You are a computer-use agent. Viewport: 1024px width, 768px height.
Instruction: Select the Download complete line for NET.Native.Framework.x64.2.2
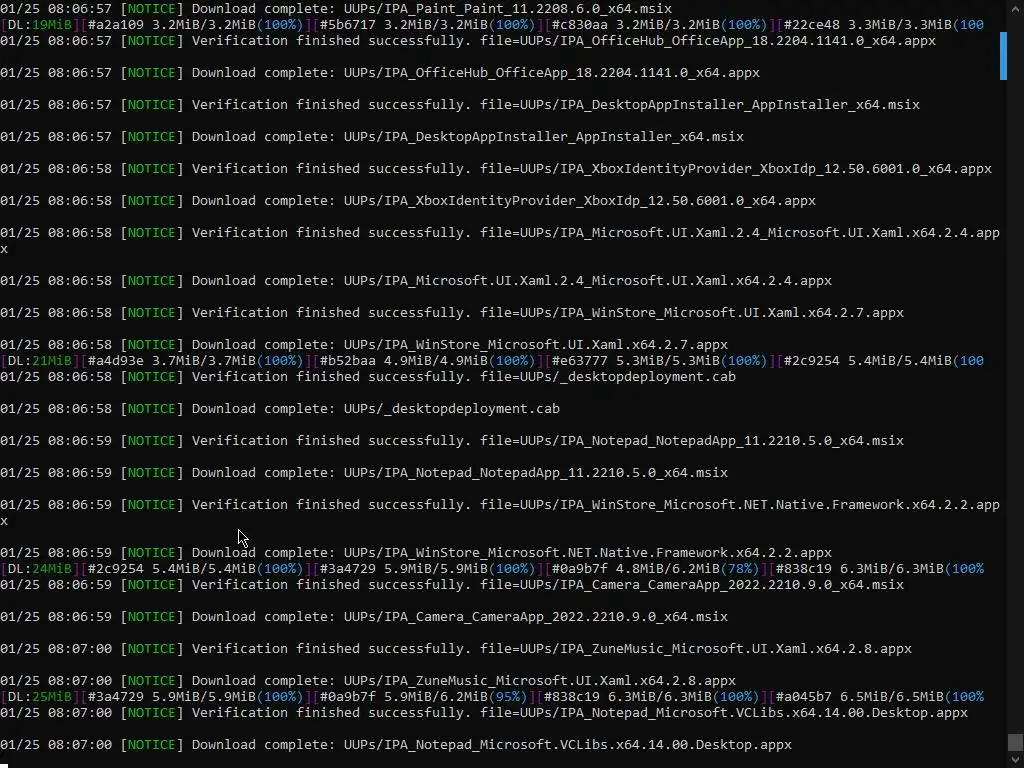(416, 553)
